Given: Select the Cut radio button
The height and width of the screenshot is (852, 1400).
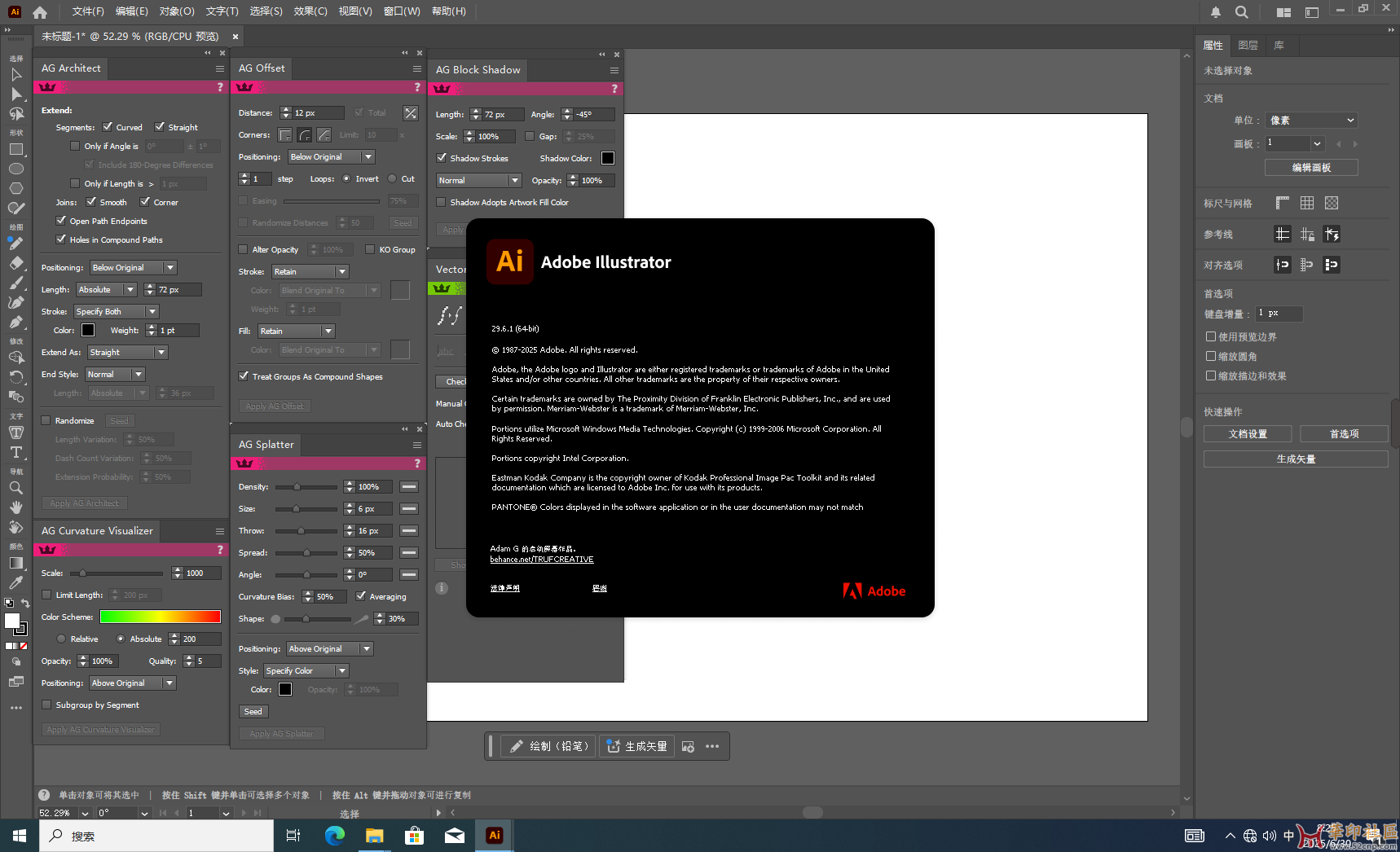Looking at the screenshot, I should 393,179.
